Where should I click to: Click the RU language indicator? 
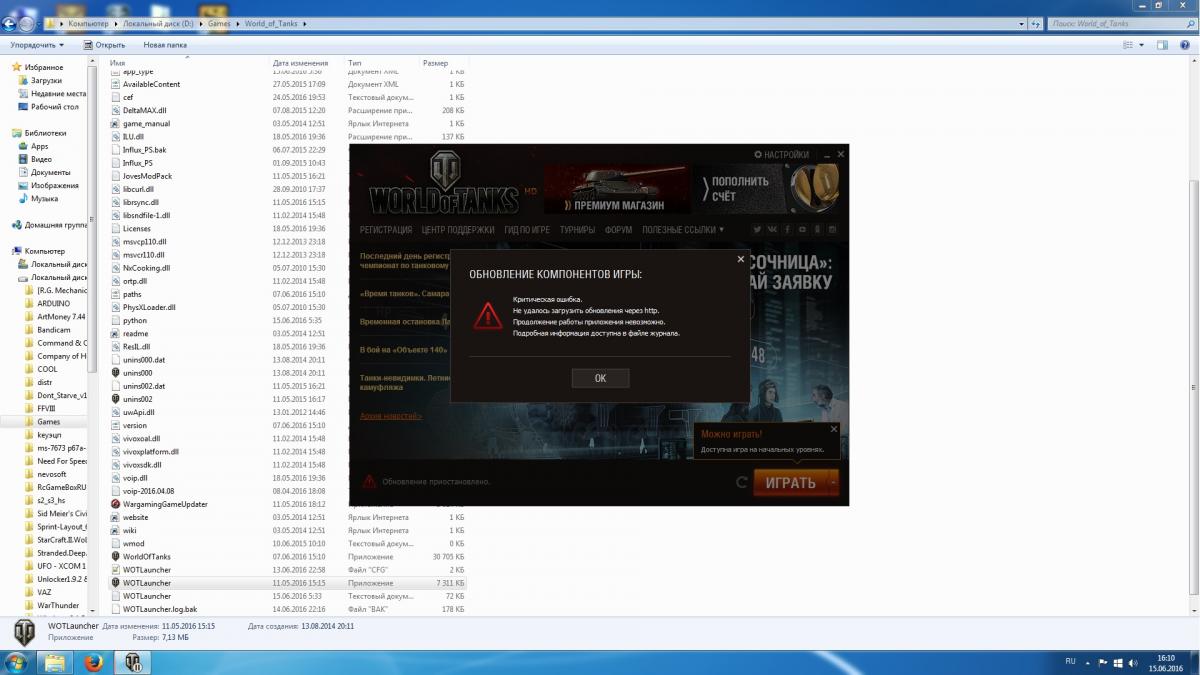(x=1070, y=661)
